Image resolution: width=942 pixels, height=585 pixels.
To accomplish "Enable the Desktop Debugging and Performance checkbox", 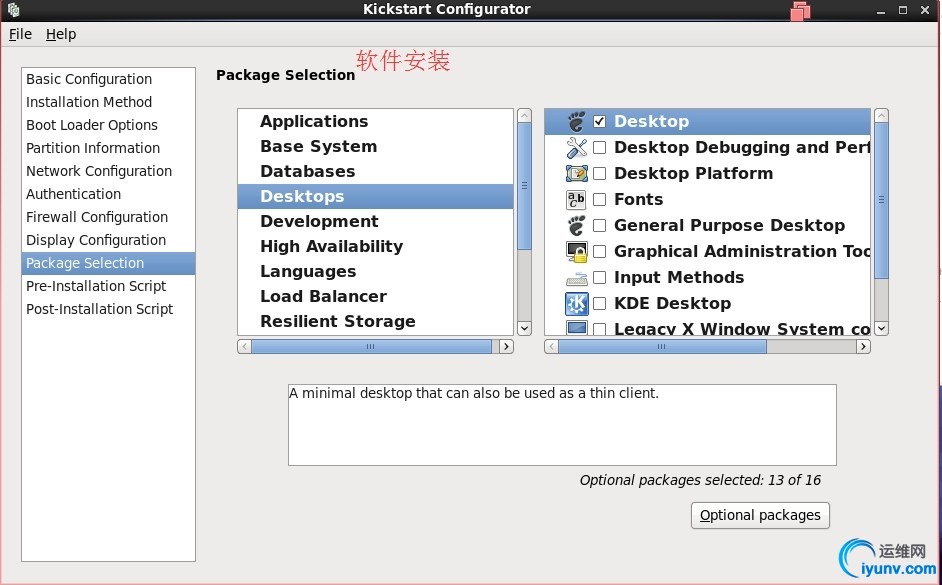I will tap(599, 147).
